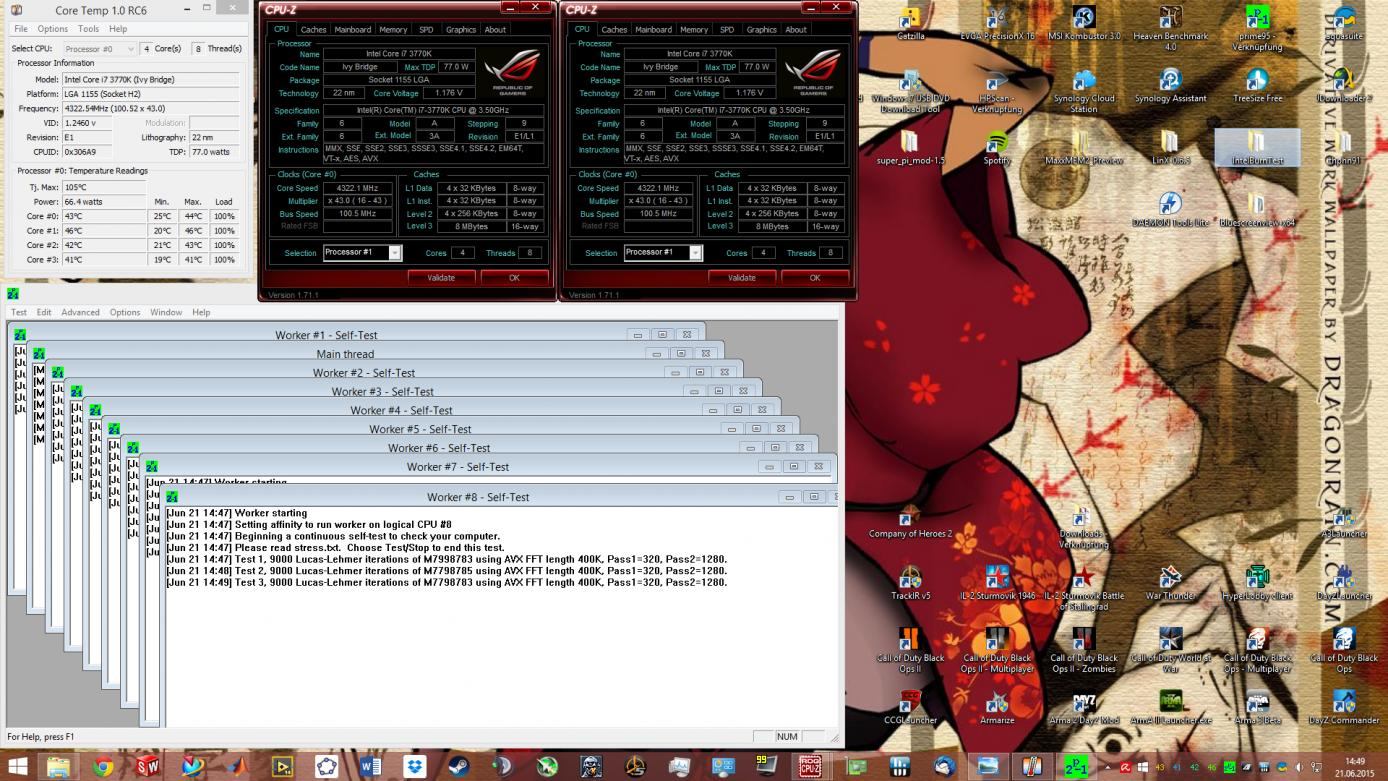This screenshot has width=1388, height=781.
Task: Open Prime95 Test menu
Action: pyautogui.click(x=19, y=312)
